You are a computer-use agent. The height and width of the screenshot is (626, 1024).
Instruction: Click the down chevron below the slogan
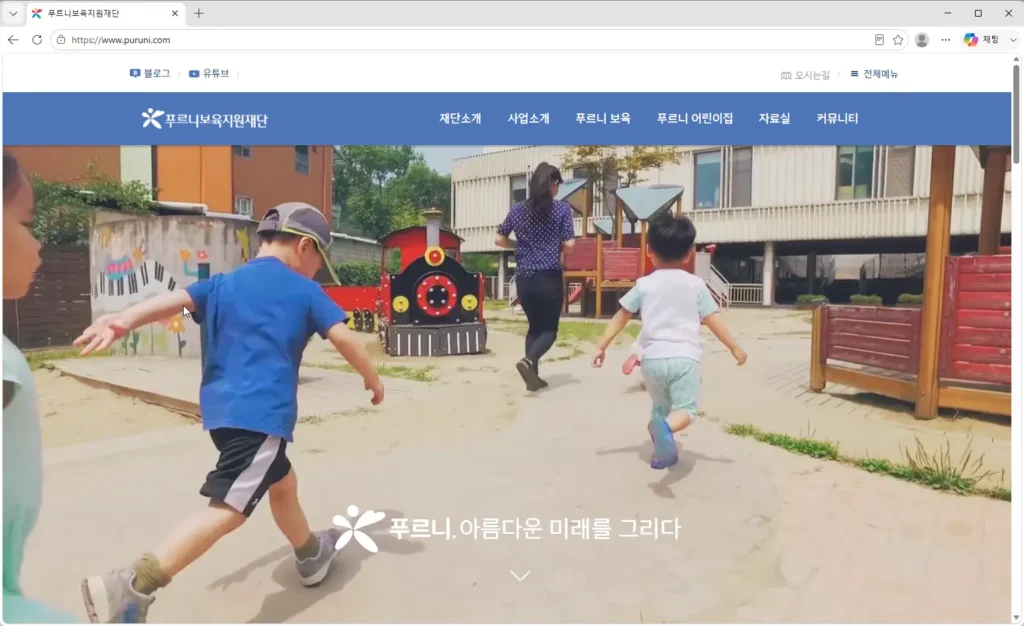click(520, 575)
